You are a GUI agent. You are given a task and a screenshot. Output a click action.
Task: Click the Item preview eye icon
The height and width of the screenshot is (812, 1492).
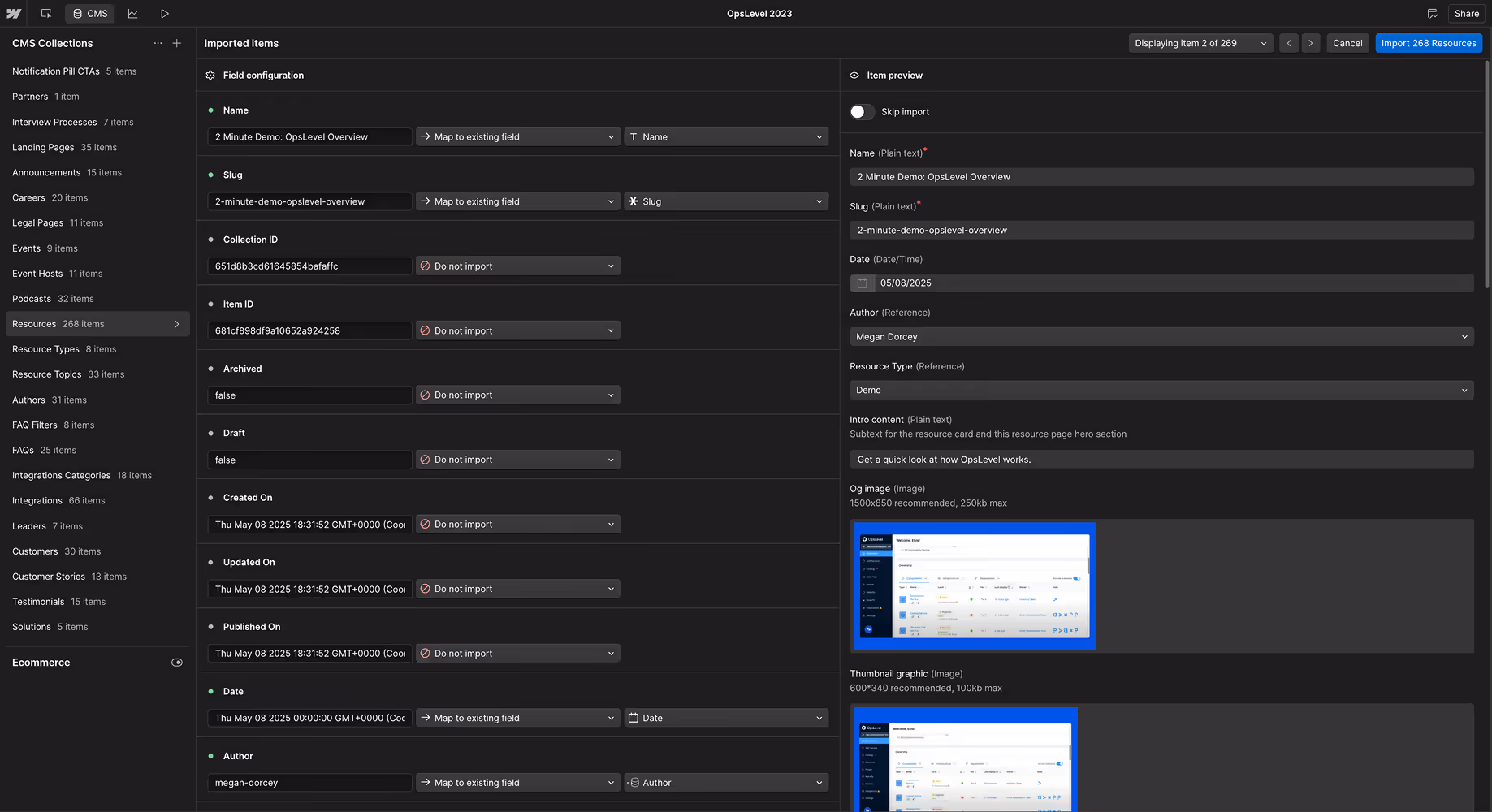854,75
